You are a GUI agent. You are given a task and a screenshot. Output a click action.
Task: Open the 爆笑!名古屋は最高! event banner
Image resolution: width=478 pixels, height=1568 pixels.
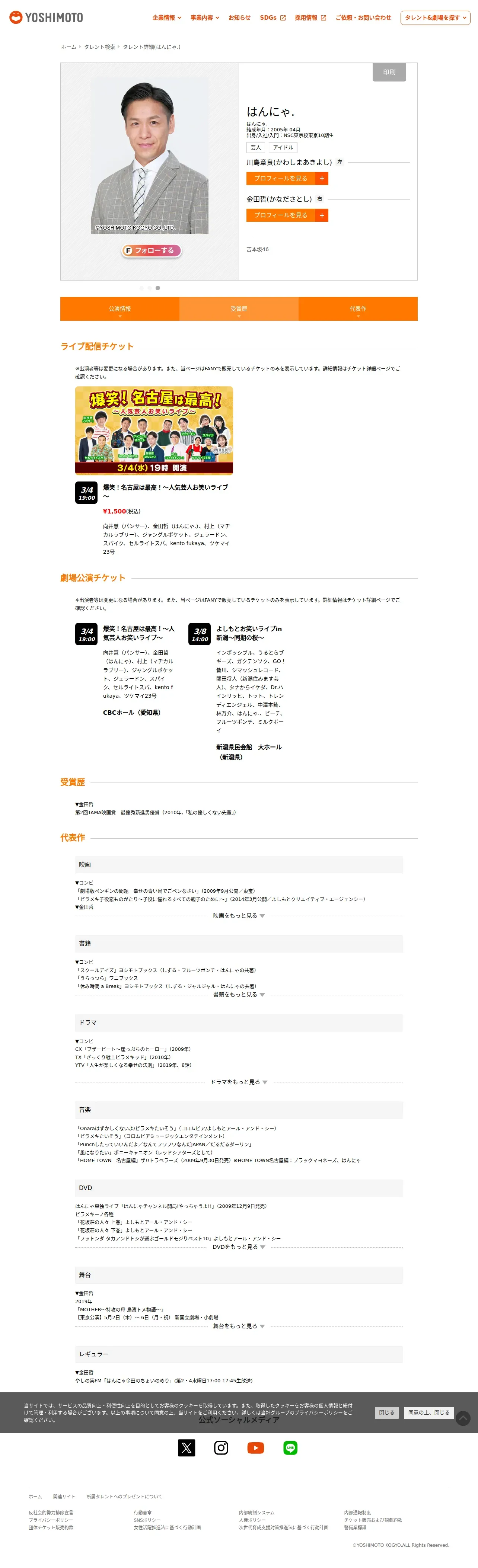pos(154,431)
